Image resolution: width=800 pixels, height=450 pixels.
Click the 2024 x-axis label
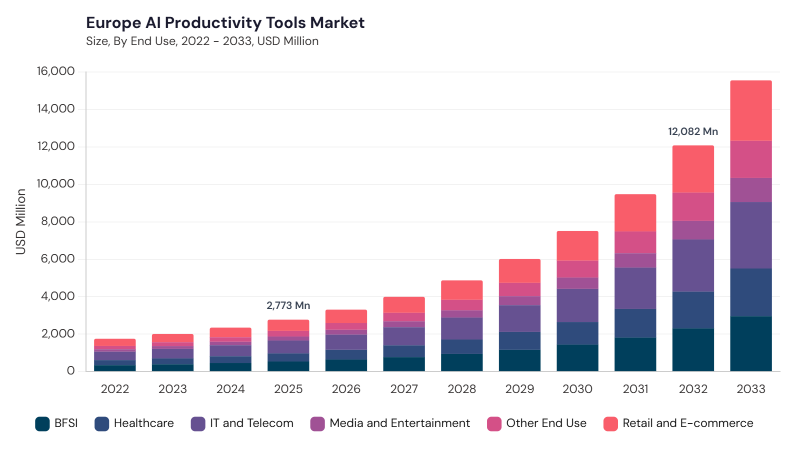pos(231,389)
